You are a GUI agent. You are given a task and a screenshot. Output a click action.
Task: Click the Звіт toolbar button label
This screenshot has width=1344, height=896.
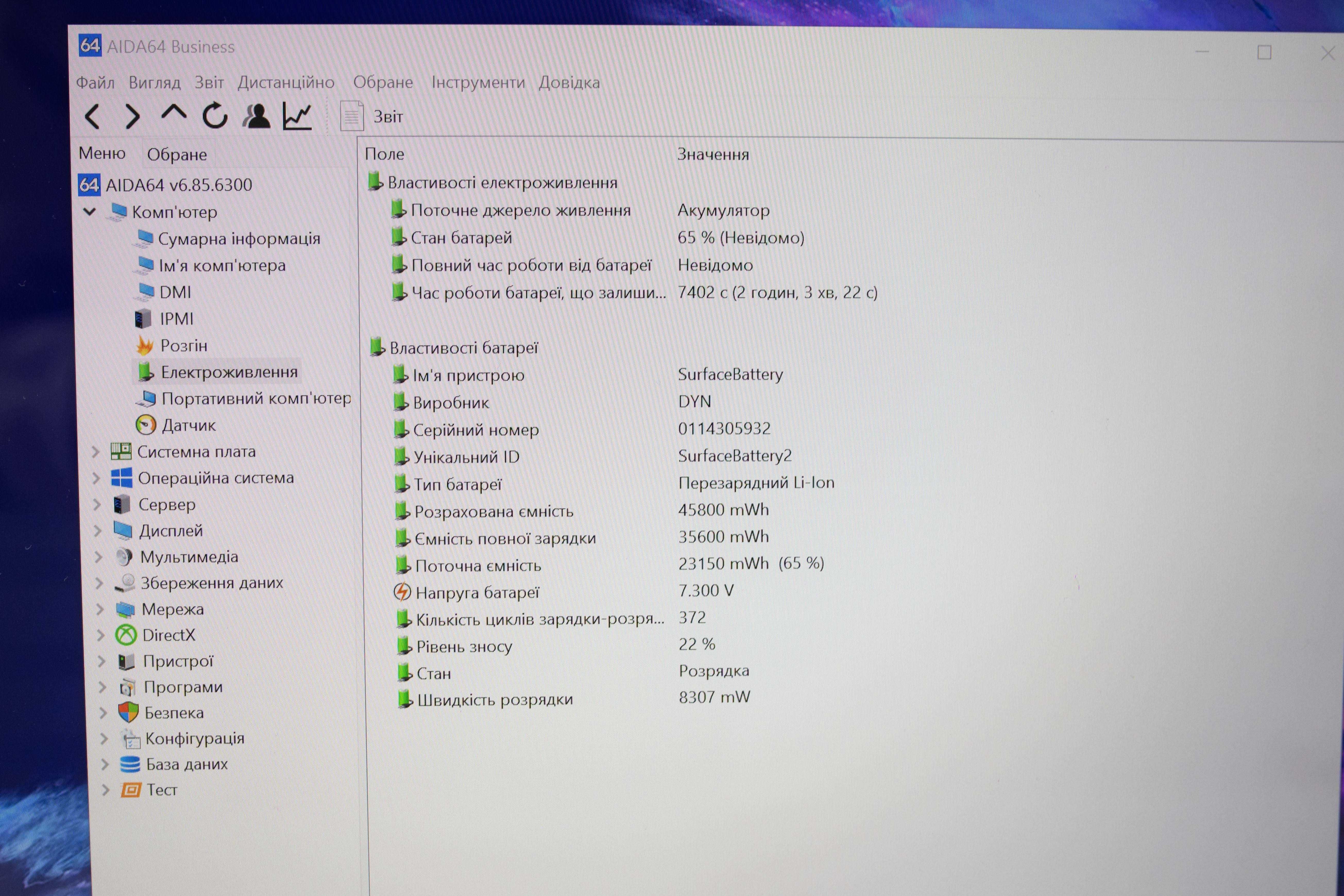point(389,117)
